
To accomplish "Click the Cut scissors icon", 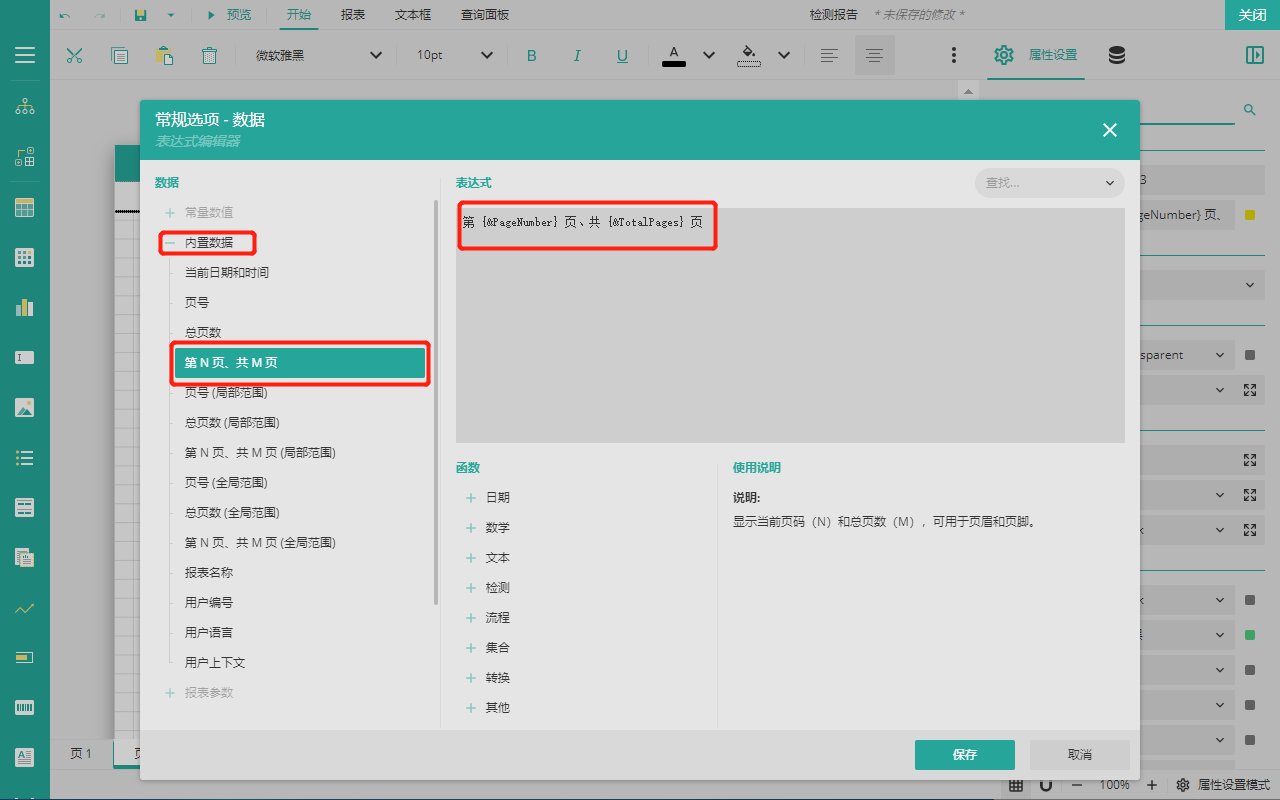I will (x=74, y=55).
